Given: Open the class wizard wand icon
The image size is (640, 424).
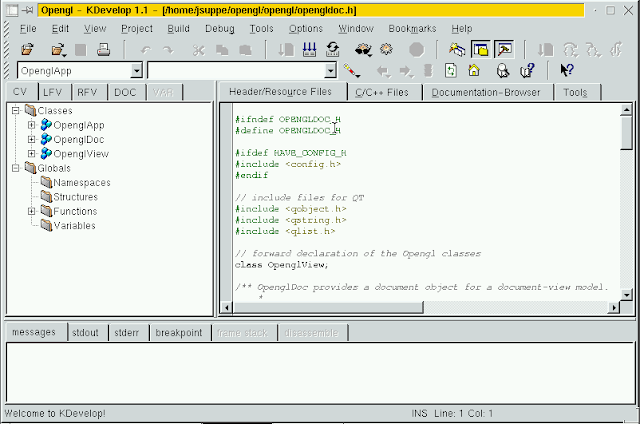Looking at the screenshot, I should (x=457, y=50).
